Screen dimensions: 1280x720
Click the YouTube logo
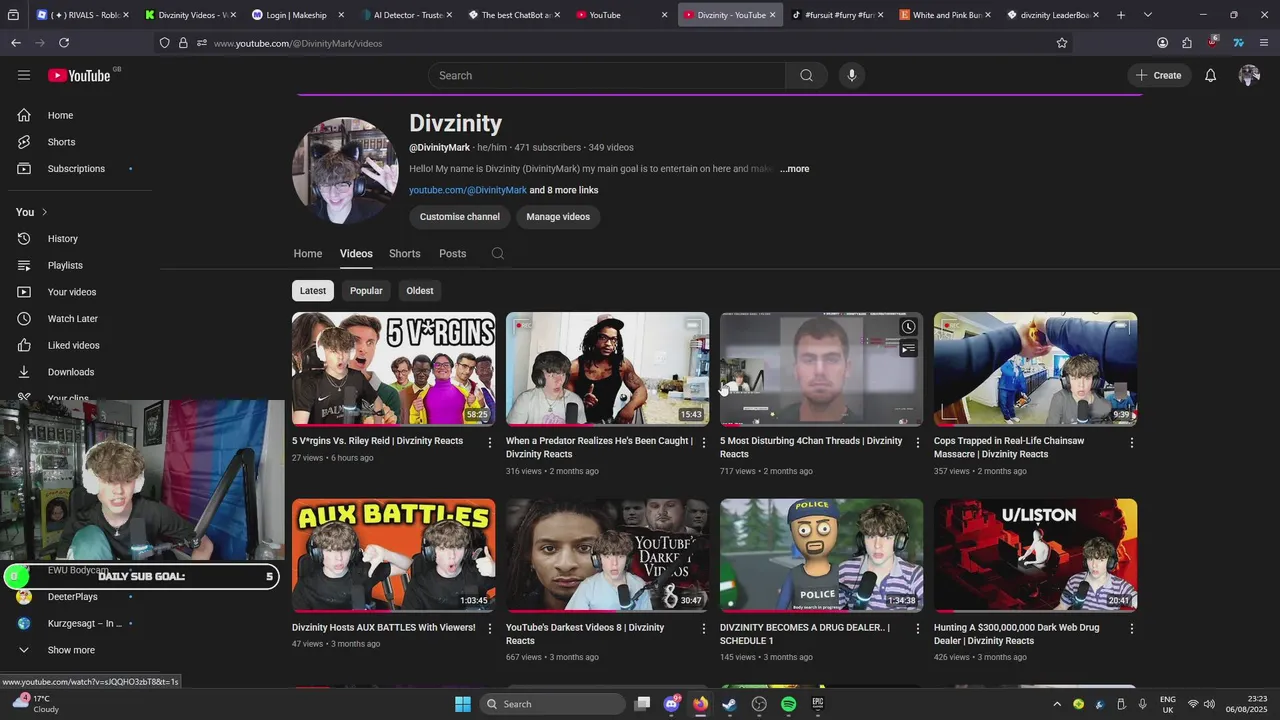(78, 75)
